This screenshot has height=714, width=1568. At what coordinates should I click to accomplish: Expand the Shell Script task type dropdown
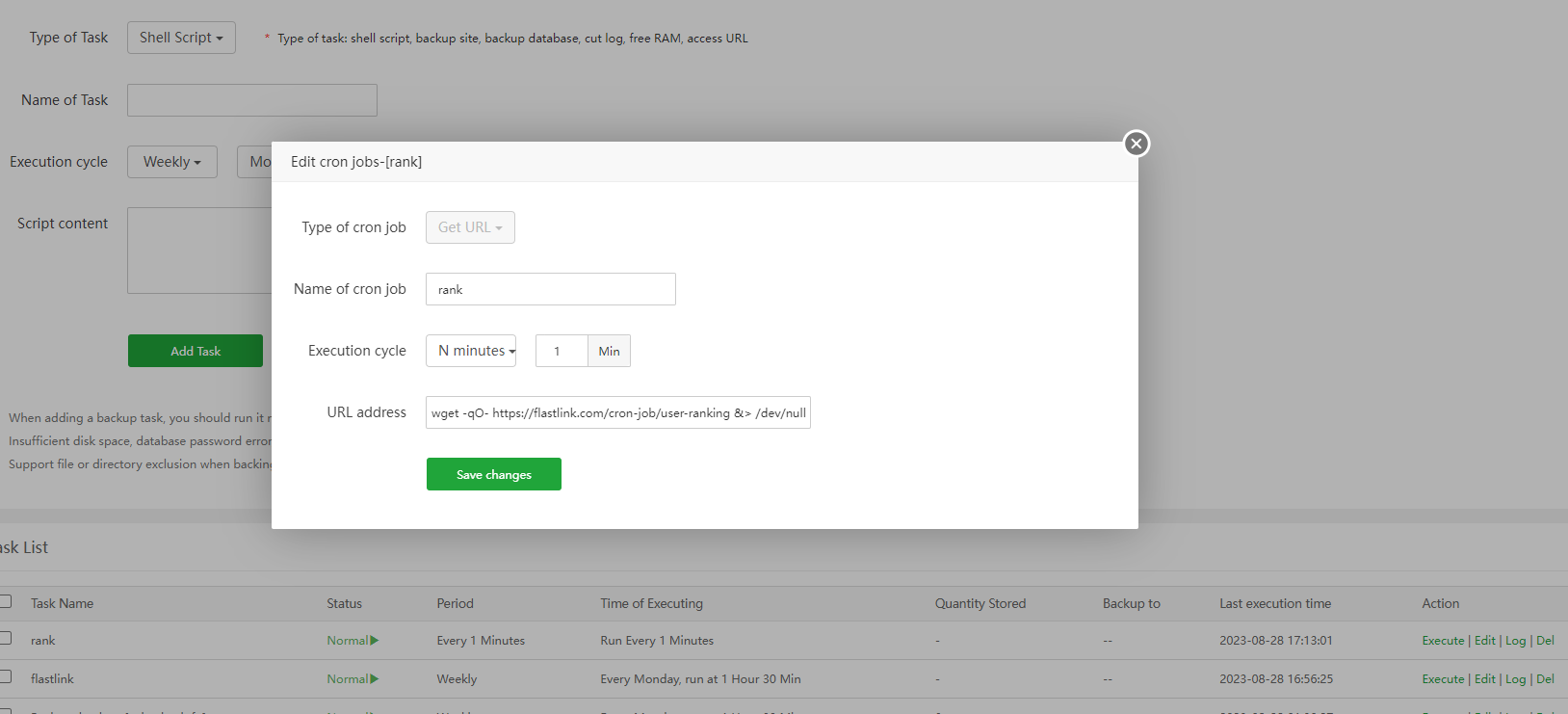coord(181,38)
